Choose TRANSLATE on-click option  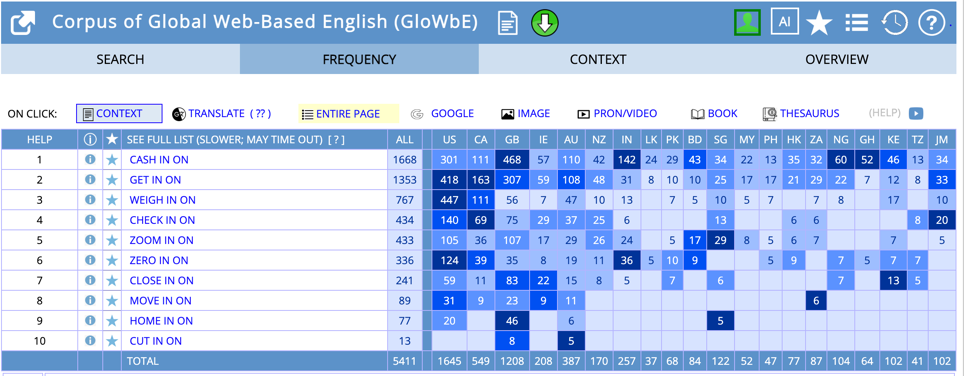point(221,114)
